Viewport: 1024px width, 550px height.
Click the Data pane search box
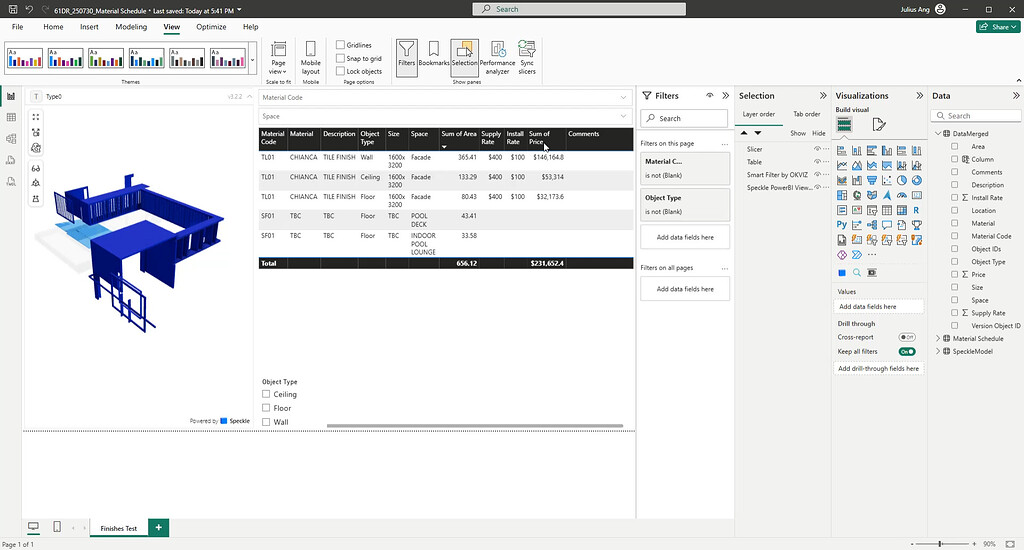pos(976,116)
